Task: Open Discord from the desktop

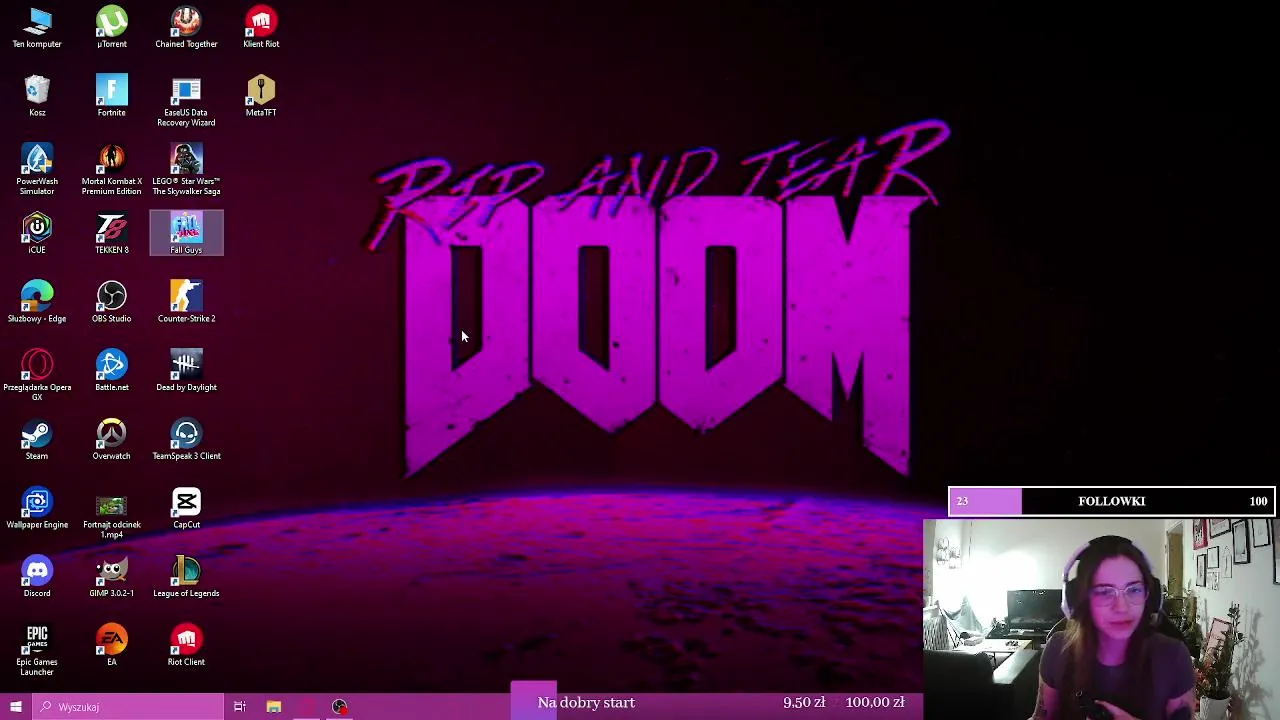Action: pyautogui.click(x=37, y=577)
